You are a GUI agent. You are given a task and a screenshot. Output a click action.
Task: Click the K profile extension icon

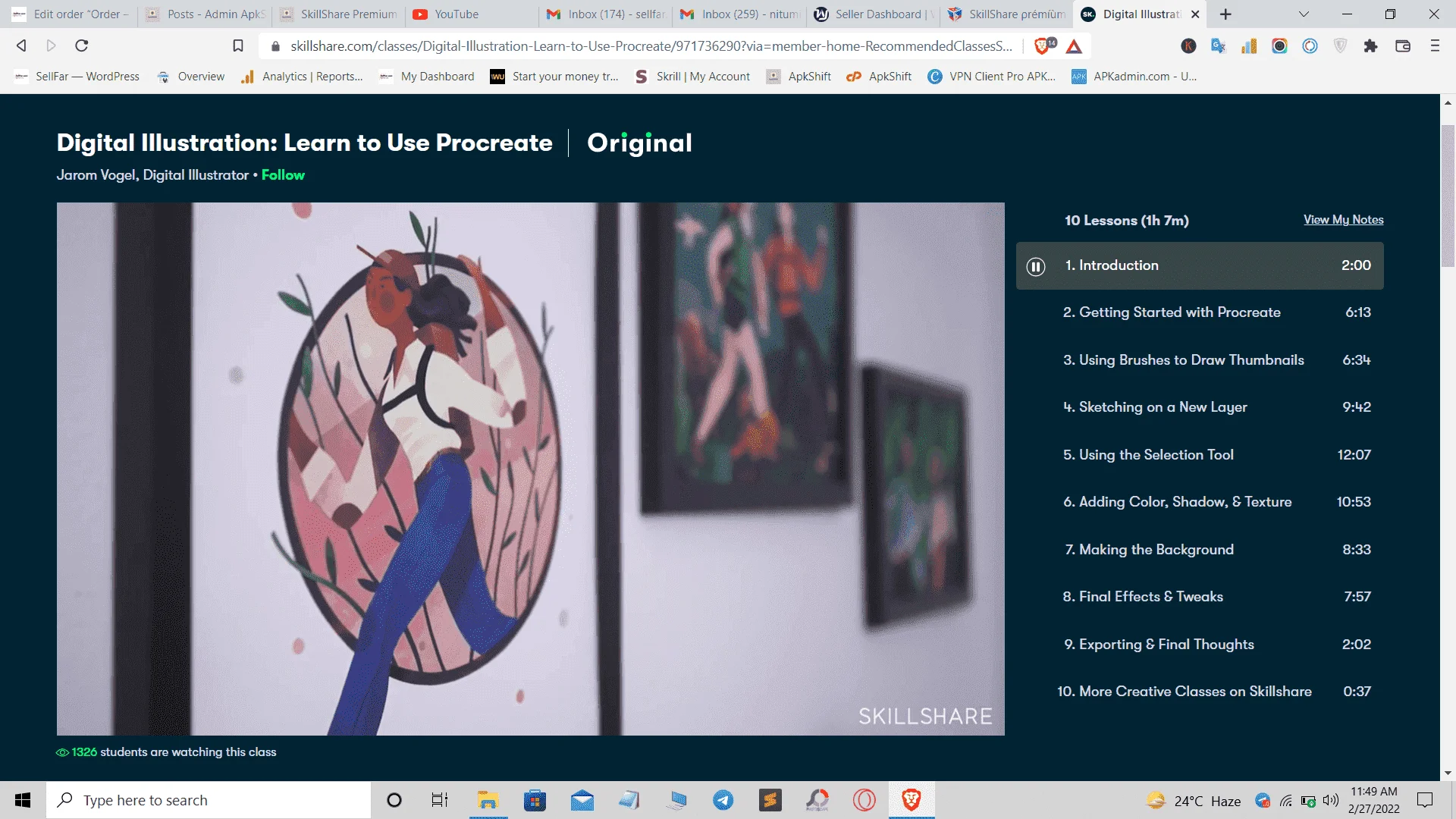point(1188,46)
